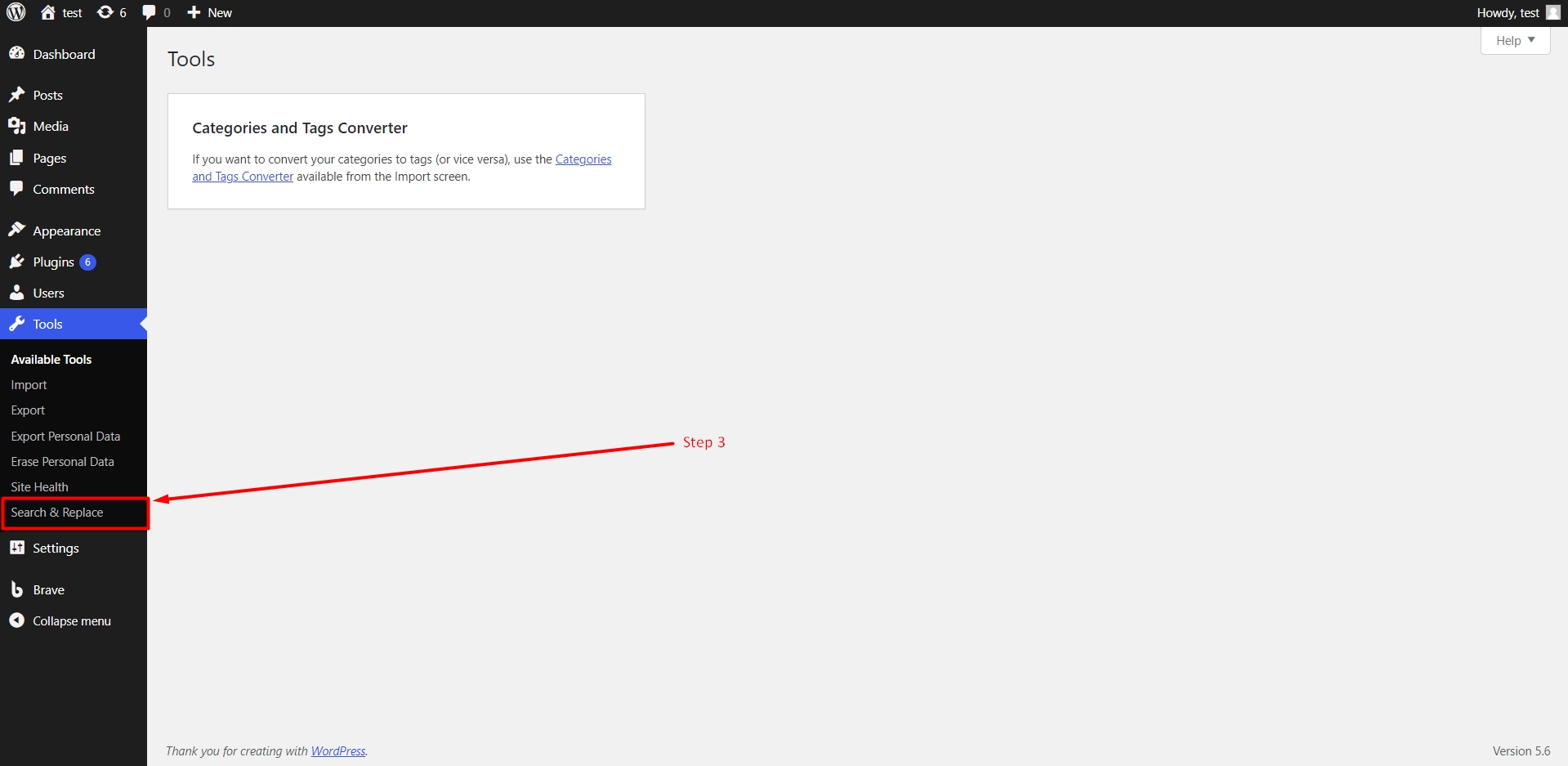Expand the Help dropdown tab
The image size is (1568, 766).
point(1515,40)
